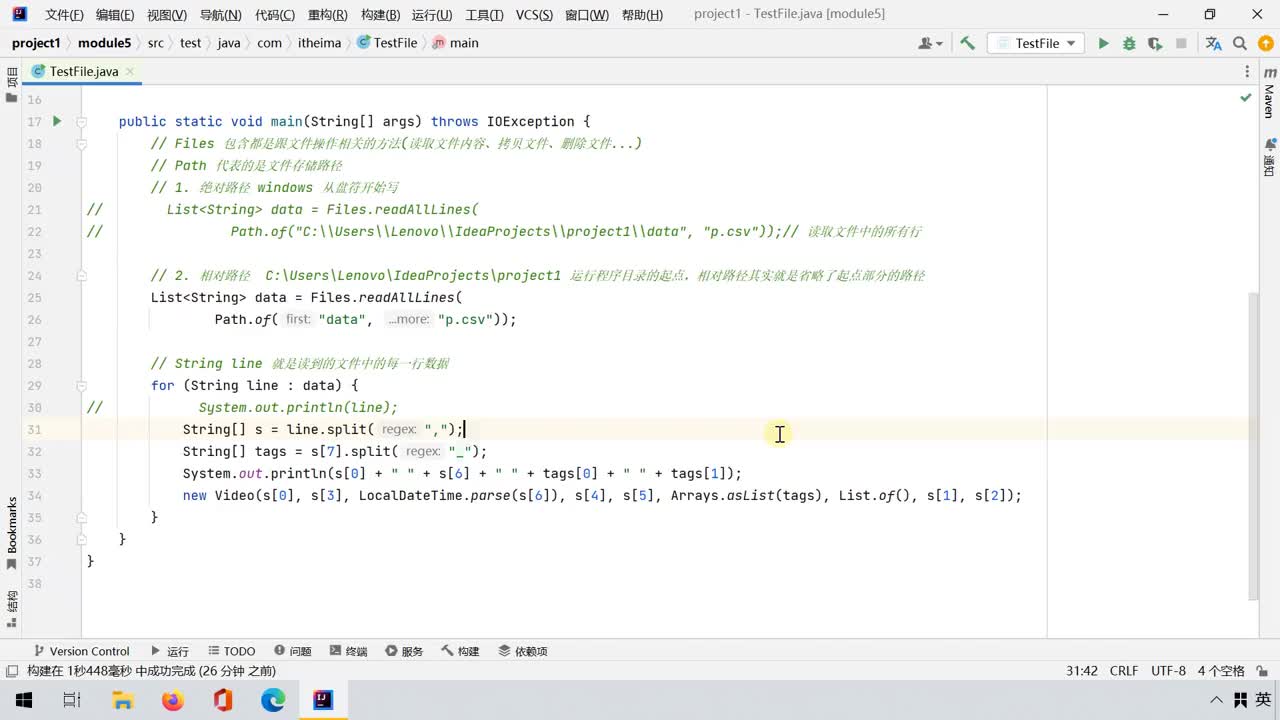Start debugging with the bug icon
The width and height of the screenshot is (1280, 720).
pos(1129,43)
